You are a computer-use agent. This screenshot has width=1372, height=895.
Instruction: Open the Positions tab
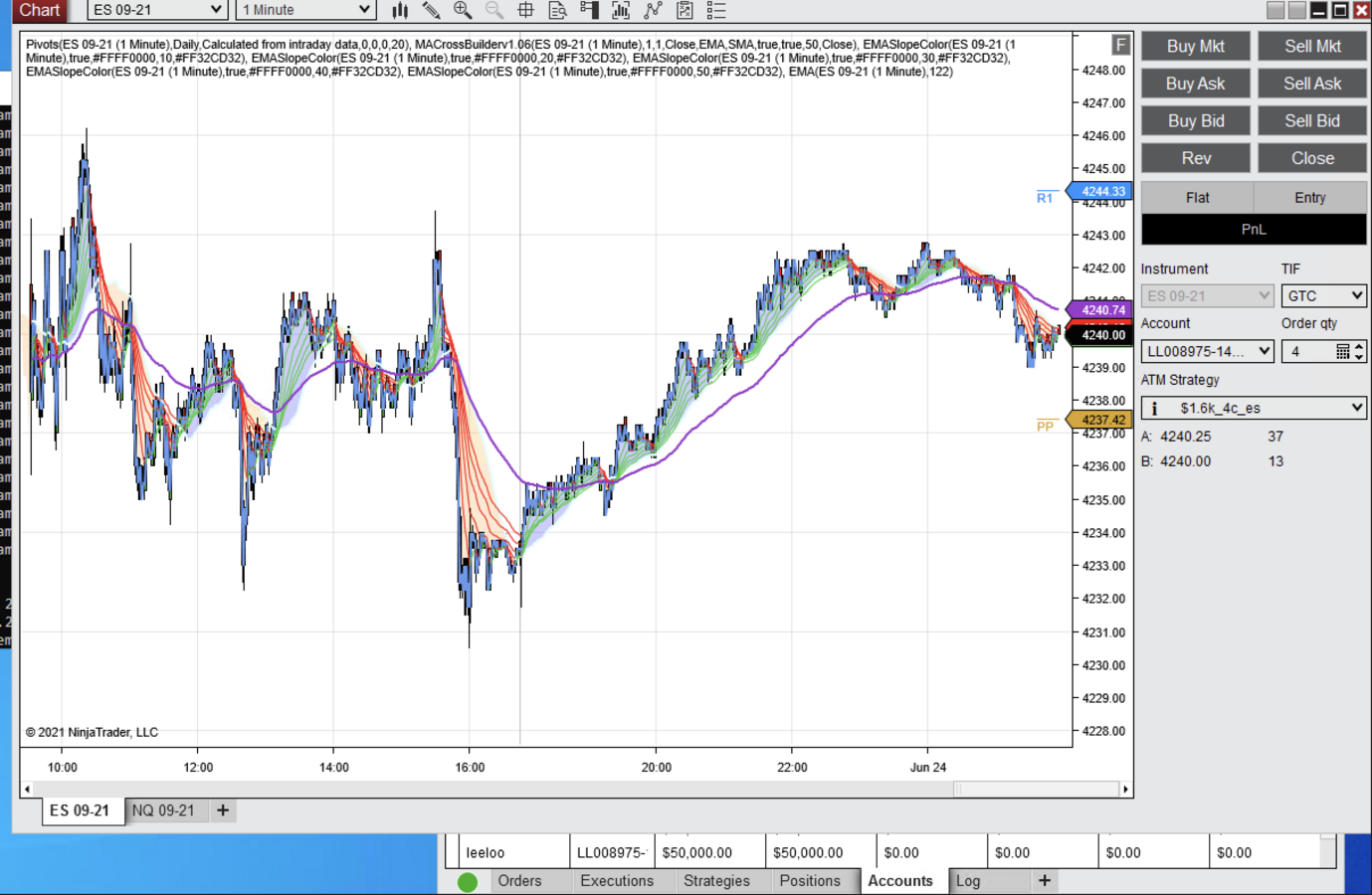pyautogui.click(x=810, y=881)
